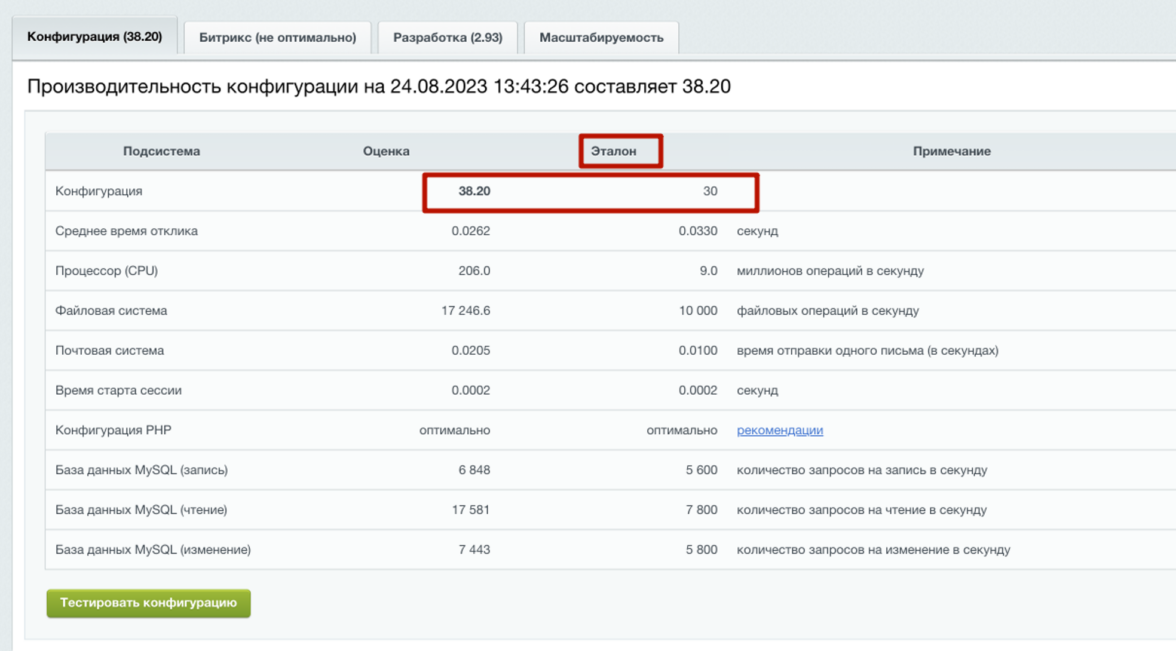Select the Время старта сессии row label
Viewport: 1176px width, 651px height.
coord(118,391)
